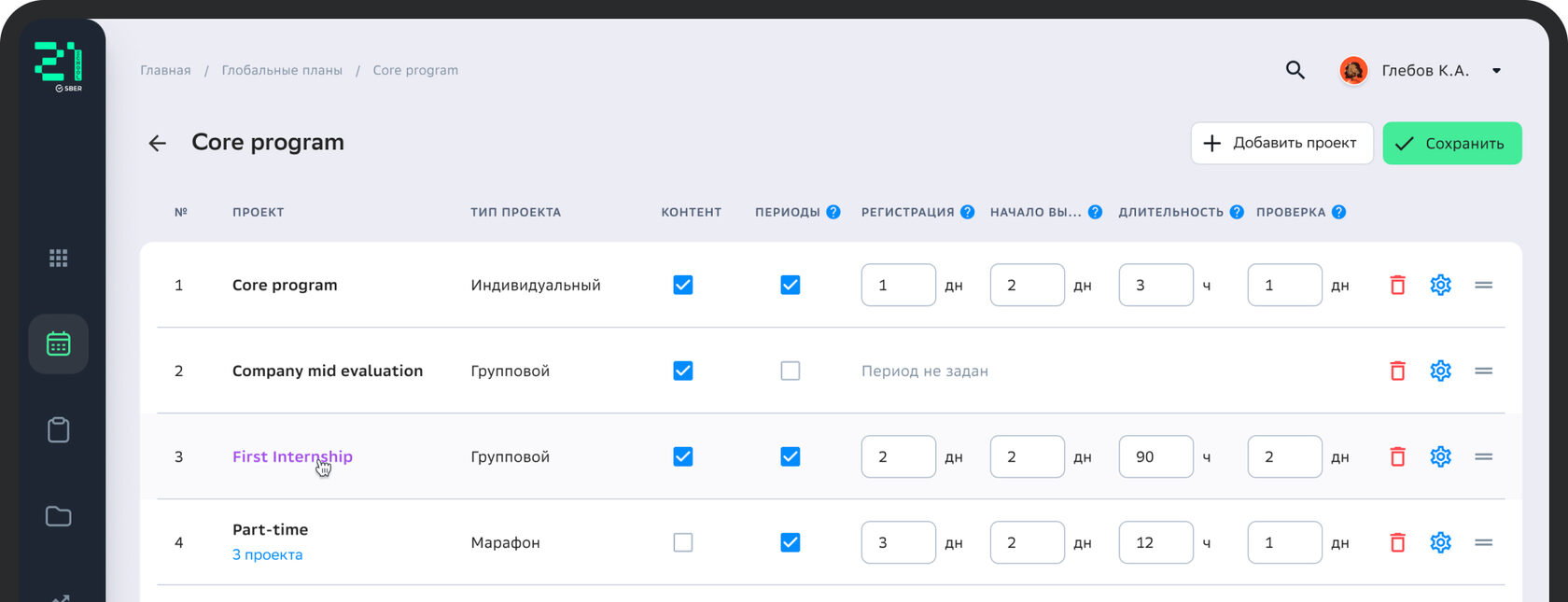
Task: Delete the Core program project row
Action: click(x=1397, y=286)
